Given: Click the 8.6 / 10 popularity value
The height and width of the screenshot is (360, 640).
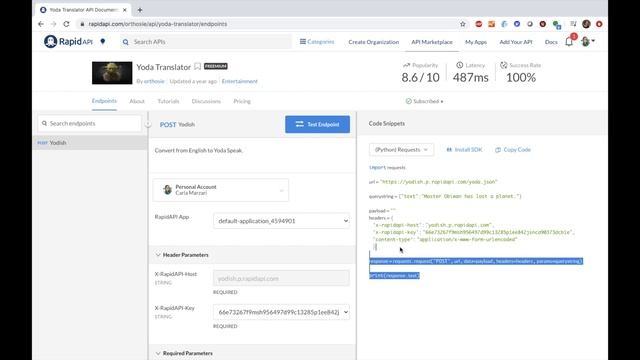Looking at the screenshot, I should (x=420, y=77).
